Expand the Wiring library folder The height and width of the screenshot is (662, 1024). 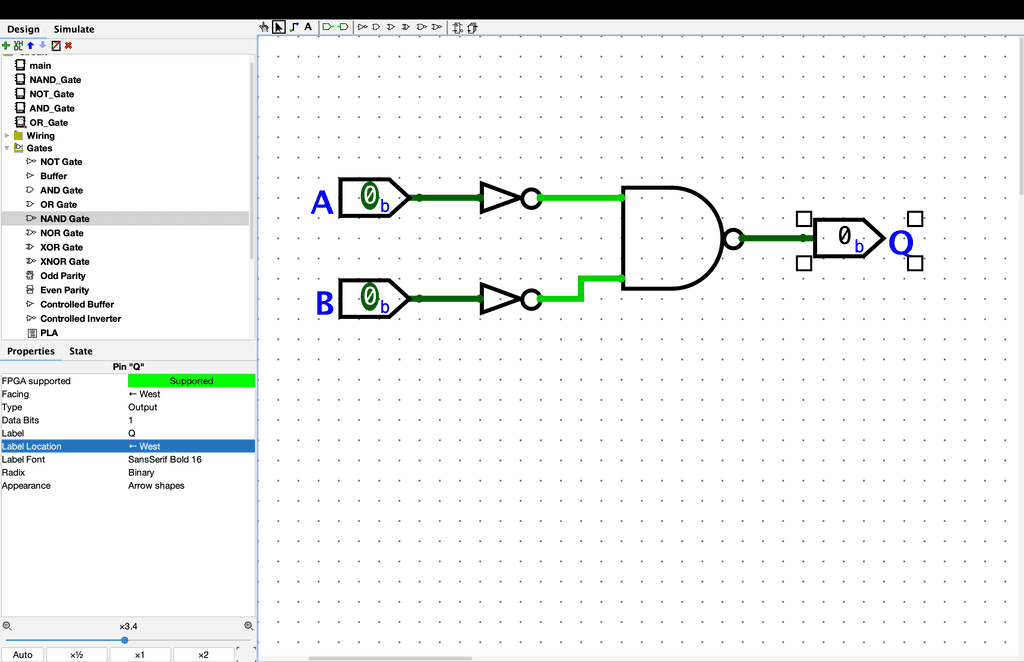[x=8, y=136]
